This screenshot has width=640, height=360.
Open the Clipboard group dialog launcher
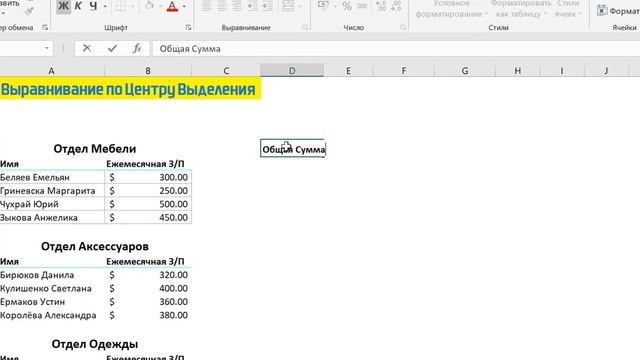tap(45, 28)
